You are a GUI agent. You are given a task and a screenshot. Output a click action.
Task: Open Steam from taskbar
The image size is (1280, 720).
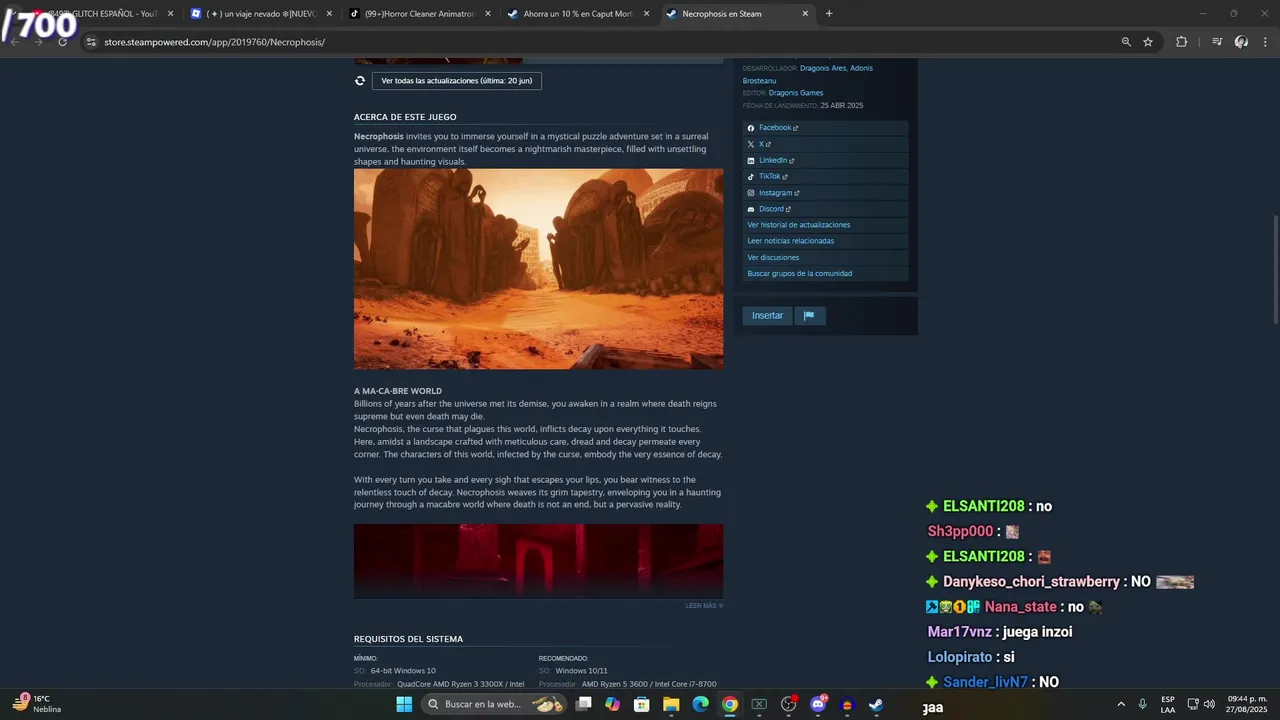[876, 704]
